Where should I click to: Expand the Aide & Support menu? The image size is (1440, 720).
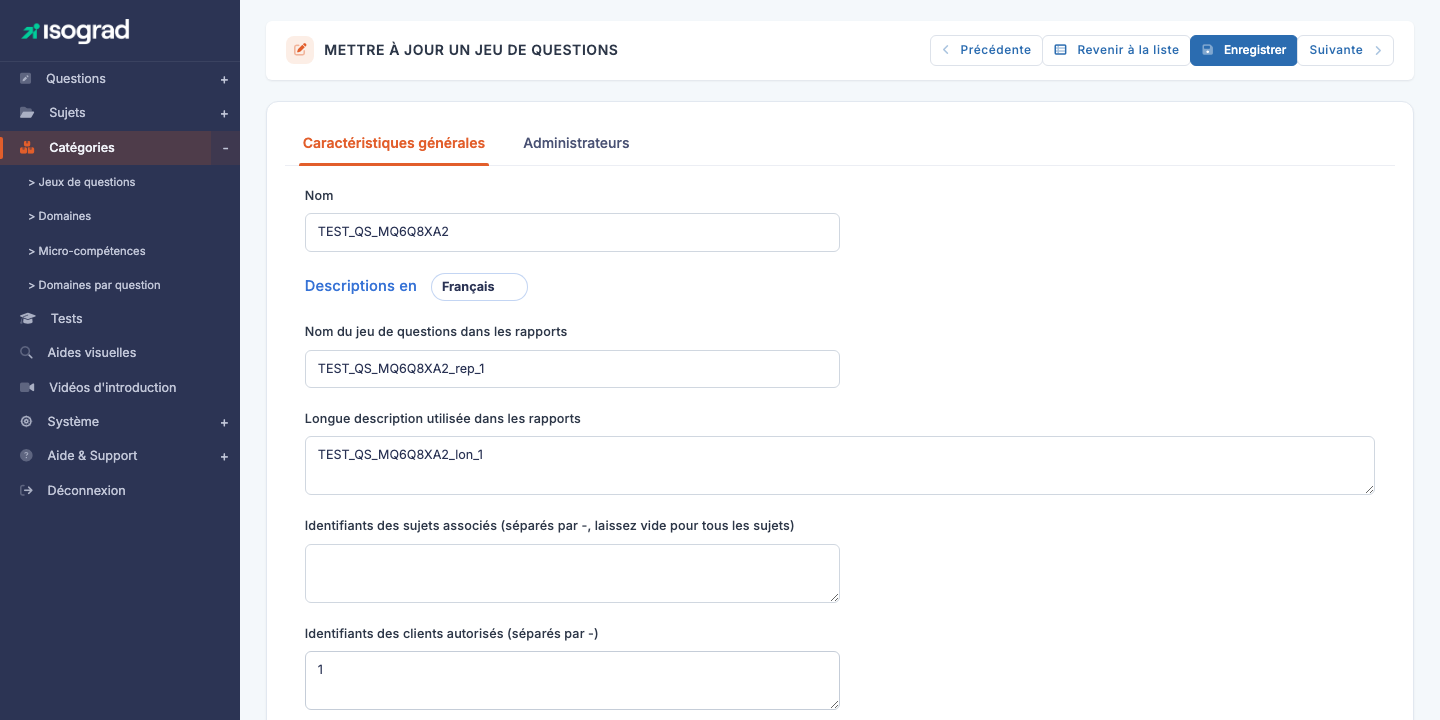tap(225, 457)
